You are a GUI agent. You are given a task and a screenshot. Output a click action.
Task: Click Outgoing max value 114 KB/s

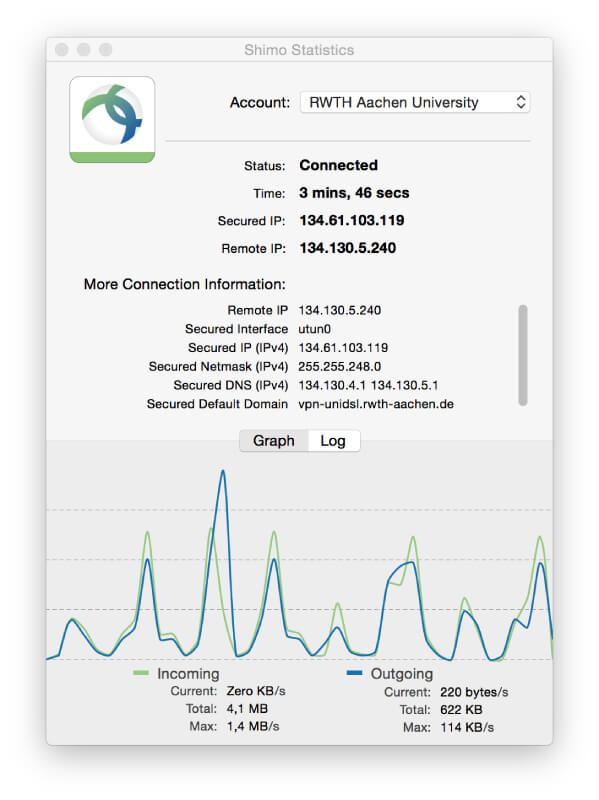tap(467, 727)
